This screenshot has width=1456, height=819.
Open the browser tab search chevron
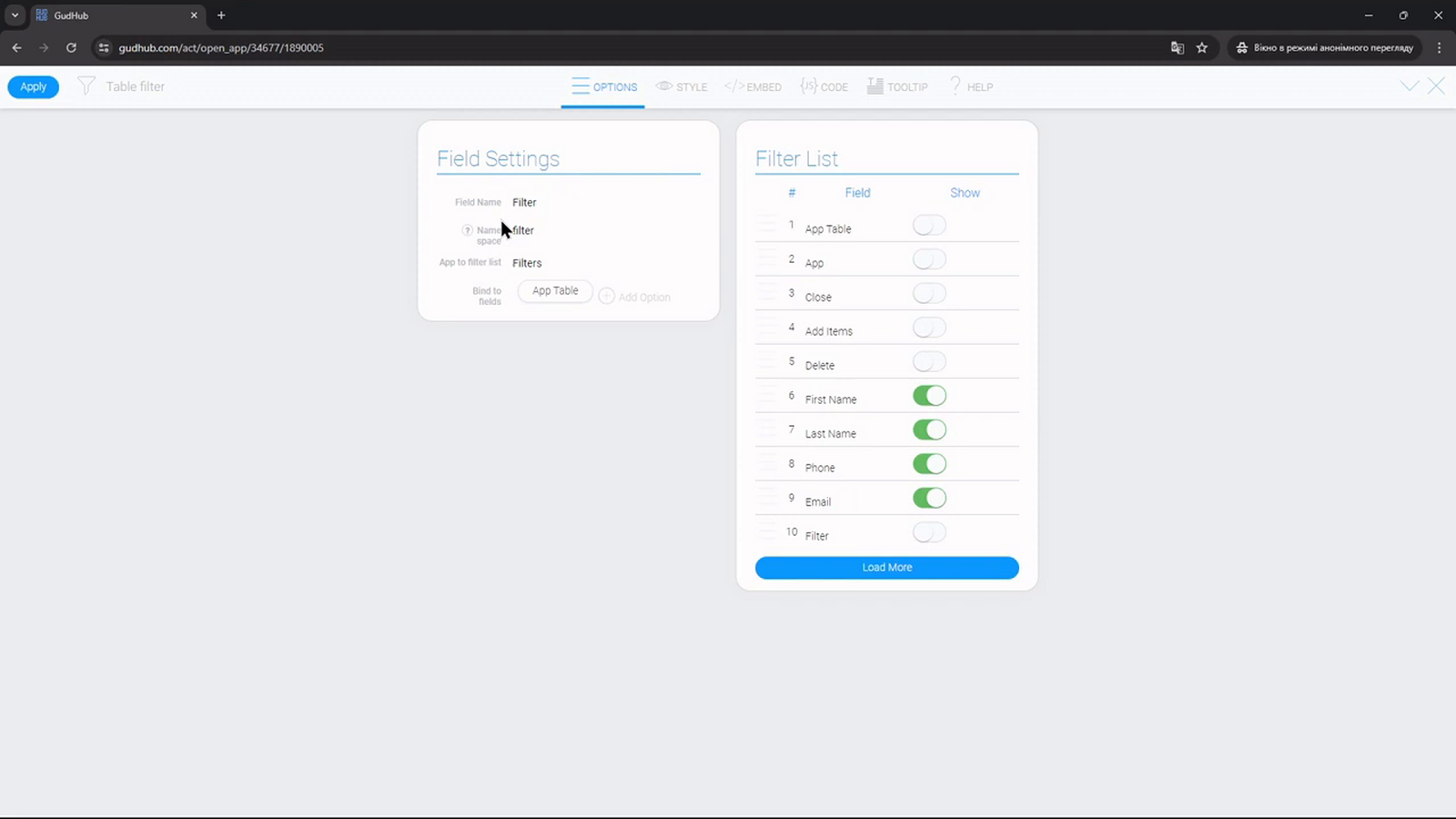coord(15,15)
